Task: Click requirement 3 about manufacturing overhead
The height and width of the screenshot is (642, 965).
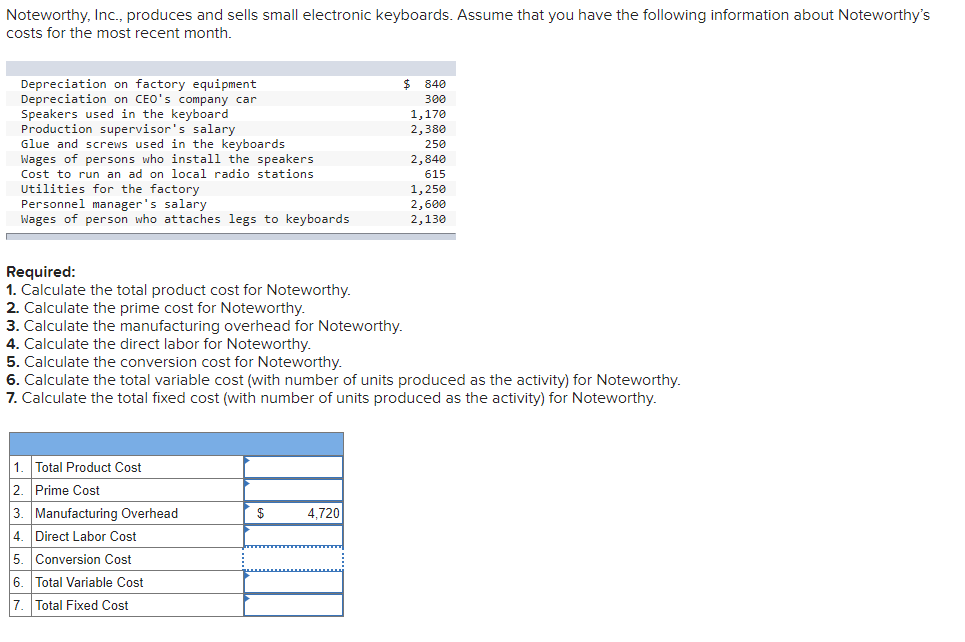Action: [204, 326]
